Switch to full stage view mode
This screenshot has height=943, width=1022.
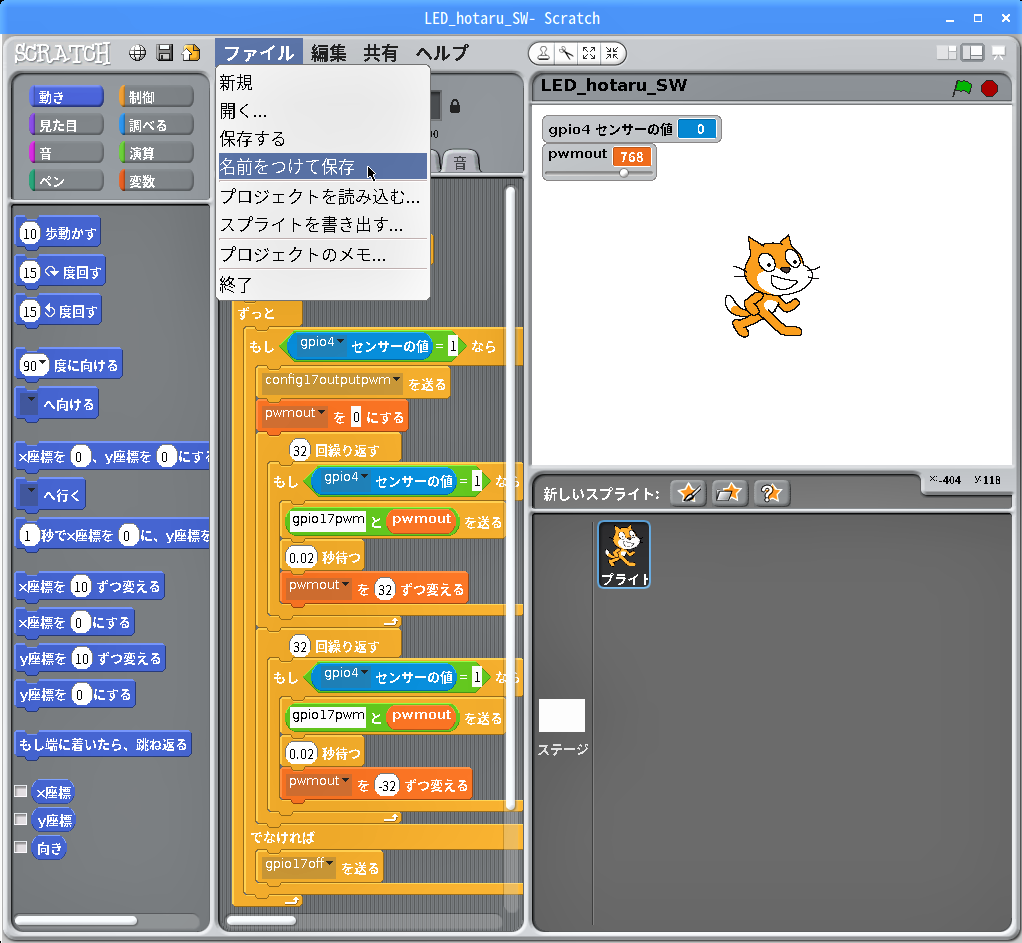(972, 53)
